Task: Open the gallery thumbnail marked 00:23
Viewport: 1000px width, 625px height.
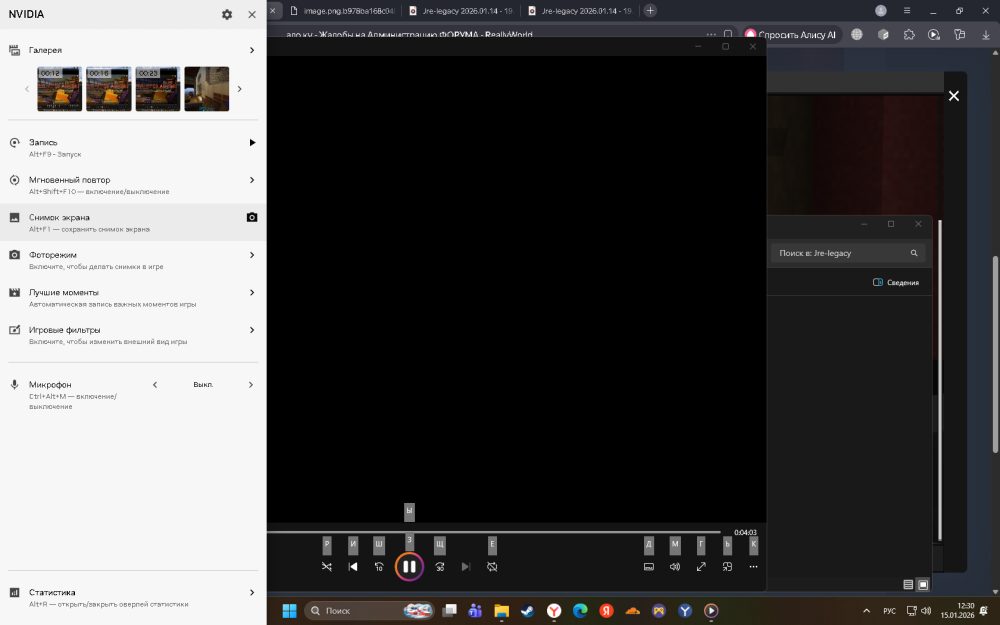Action: pos(158,89)
